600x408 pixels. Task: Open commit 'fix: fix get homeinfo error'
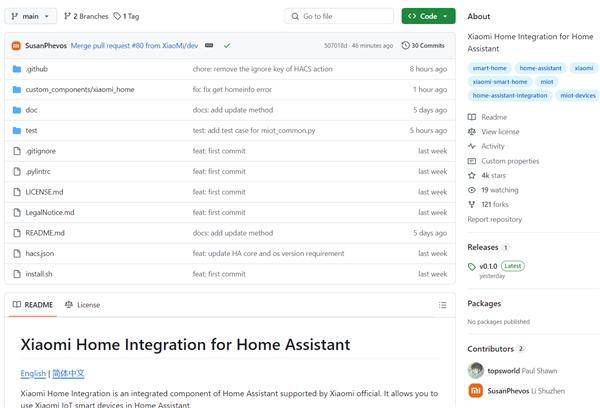(x=232, y=90)
